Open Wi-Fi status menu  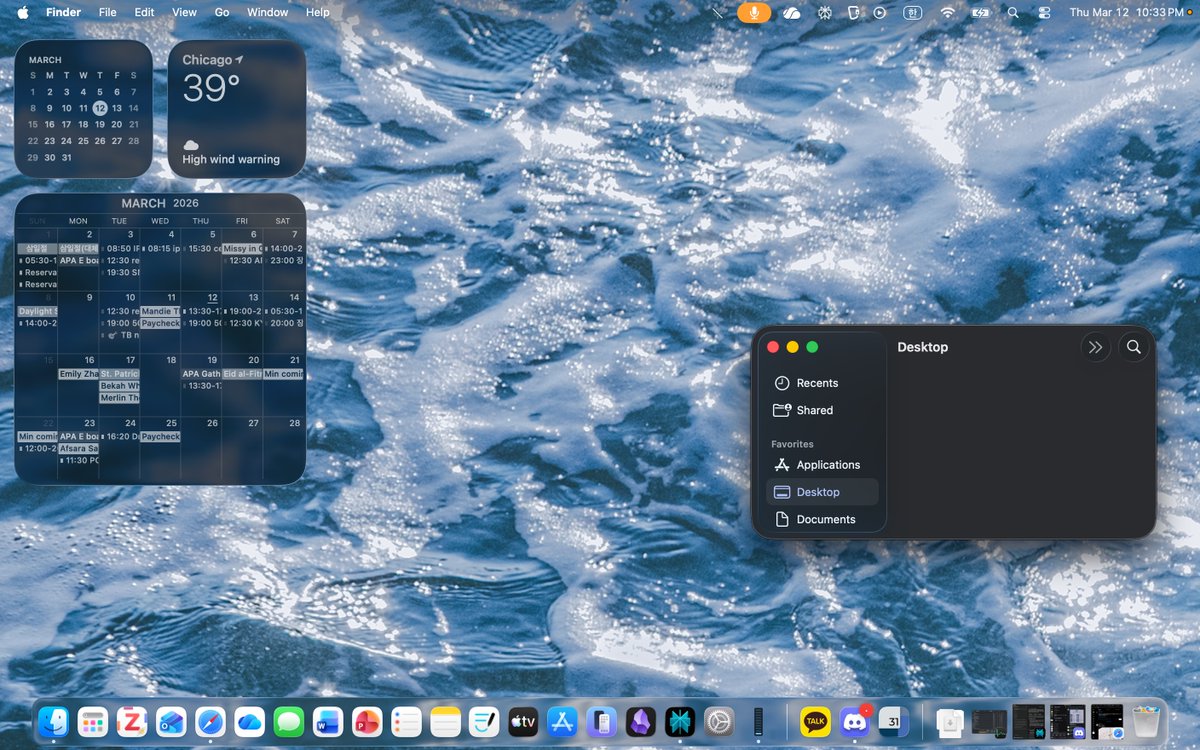click(947, 12)
